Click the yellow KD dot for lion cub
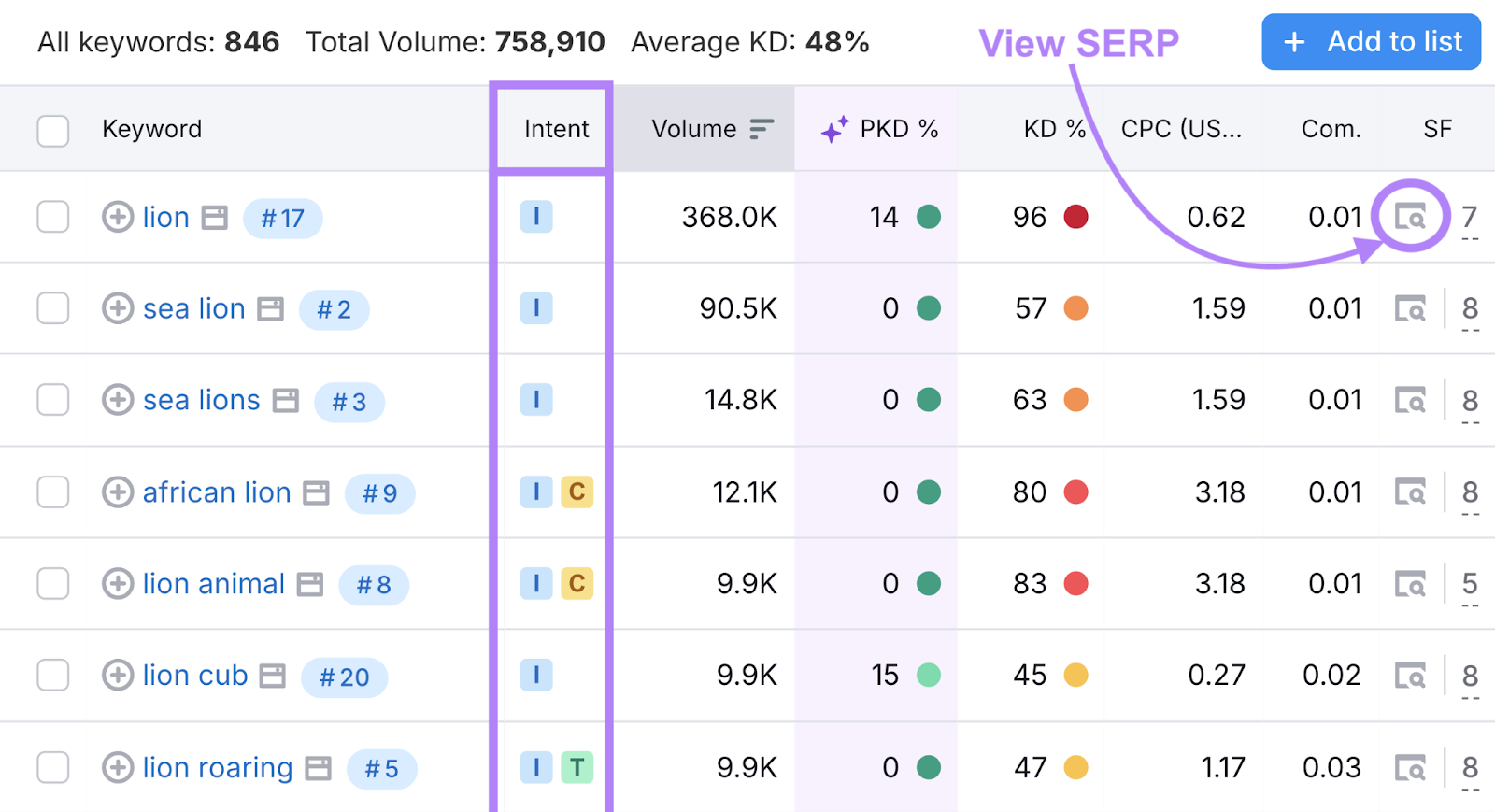This screenshot has width=1495, height=812. coord(1076,675)
